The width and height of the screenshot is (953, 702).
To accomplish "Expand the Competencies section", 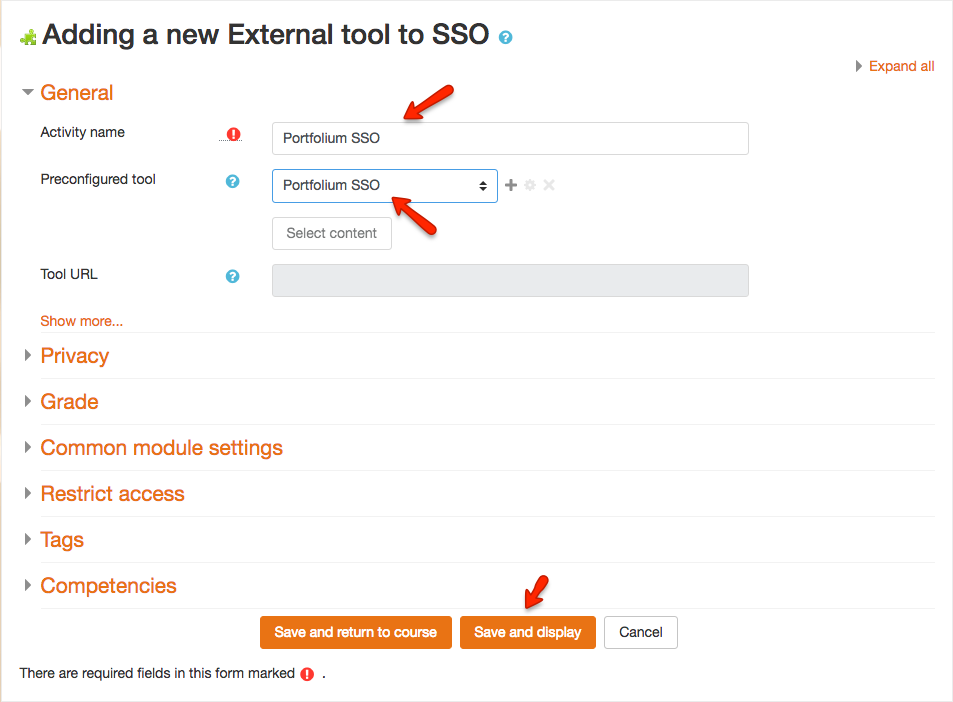I will pos(108,586).
